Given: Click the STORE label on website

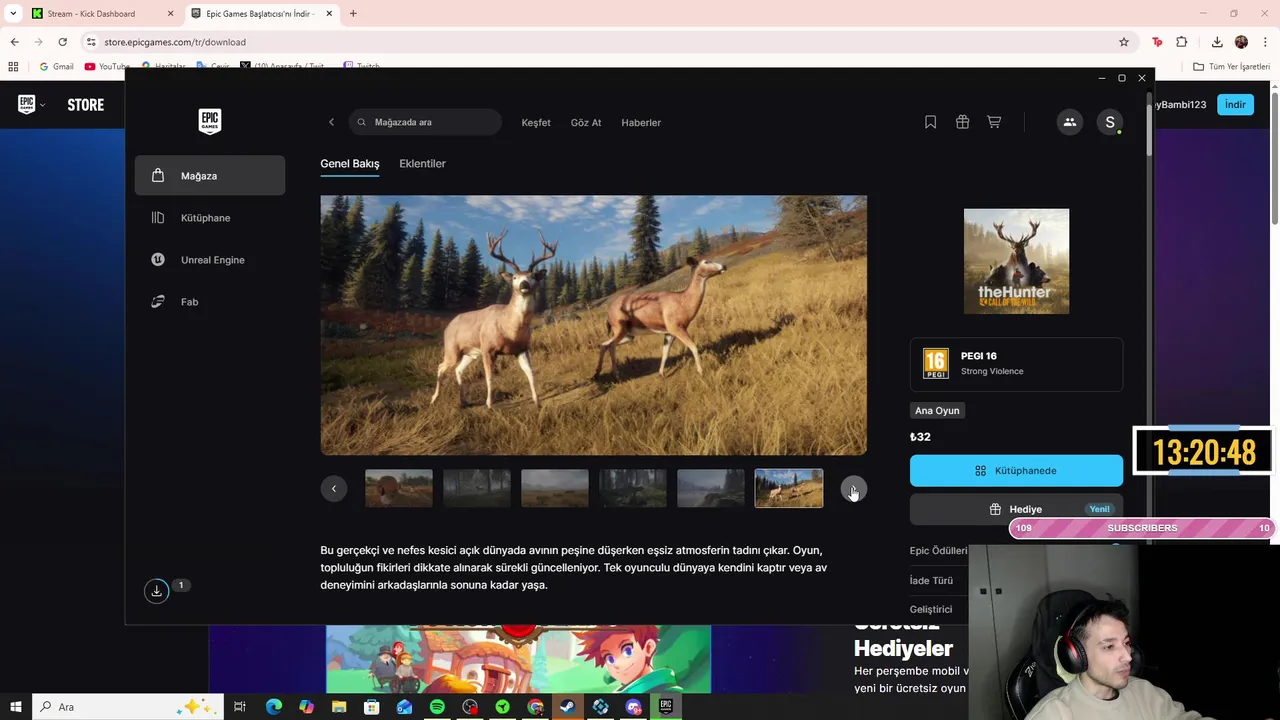Looking at the screenshot, I should 86,104.
